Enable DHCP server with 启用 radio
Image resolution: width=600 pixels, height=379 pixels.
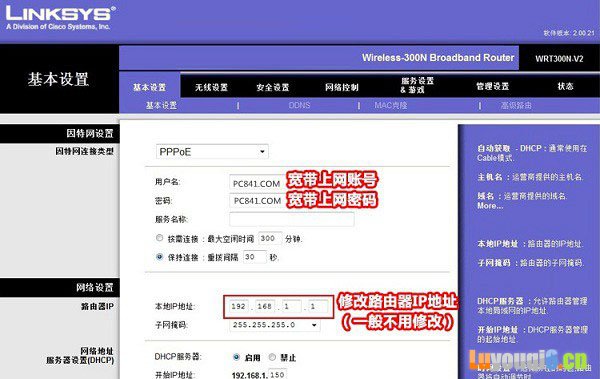236,357
